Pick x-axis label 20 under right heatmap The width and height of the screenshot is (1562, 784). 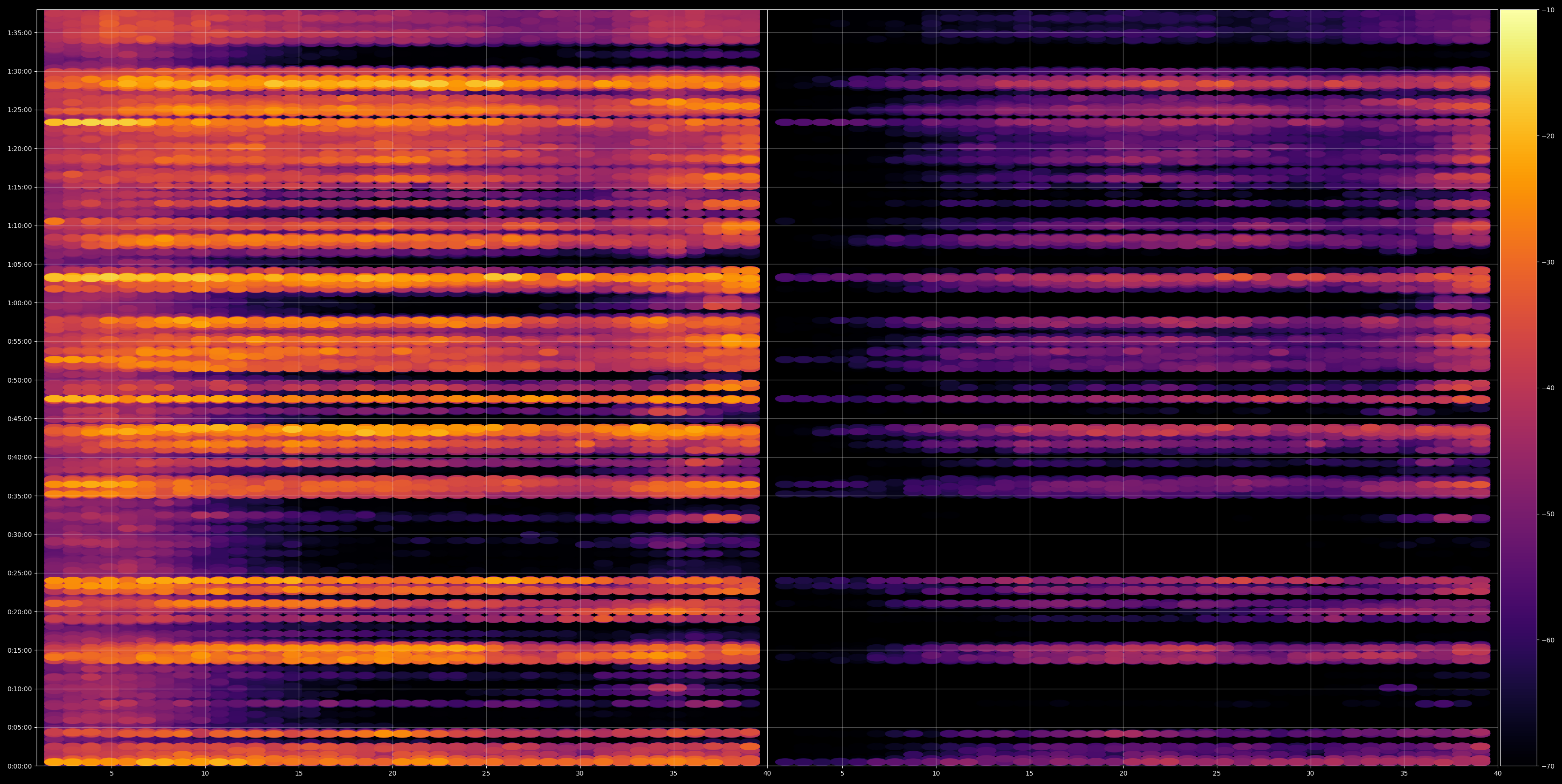1123,774
